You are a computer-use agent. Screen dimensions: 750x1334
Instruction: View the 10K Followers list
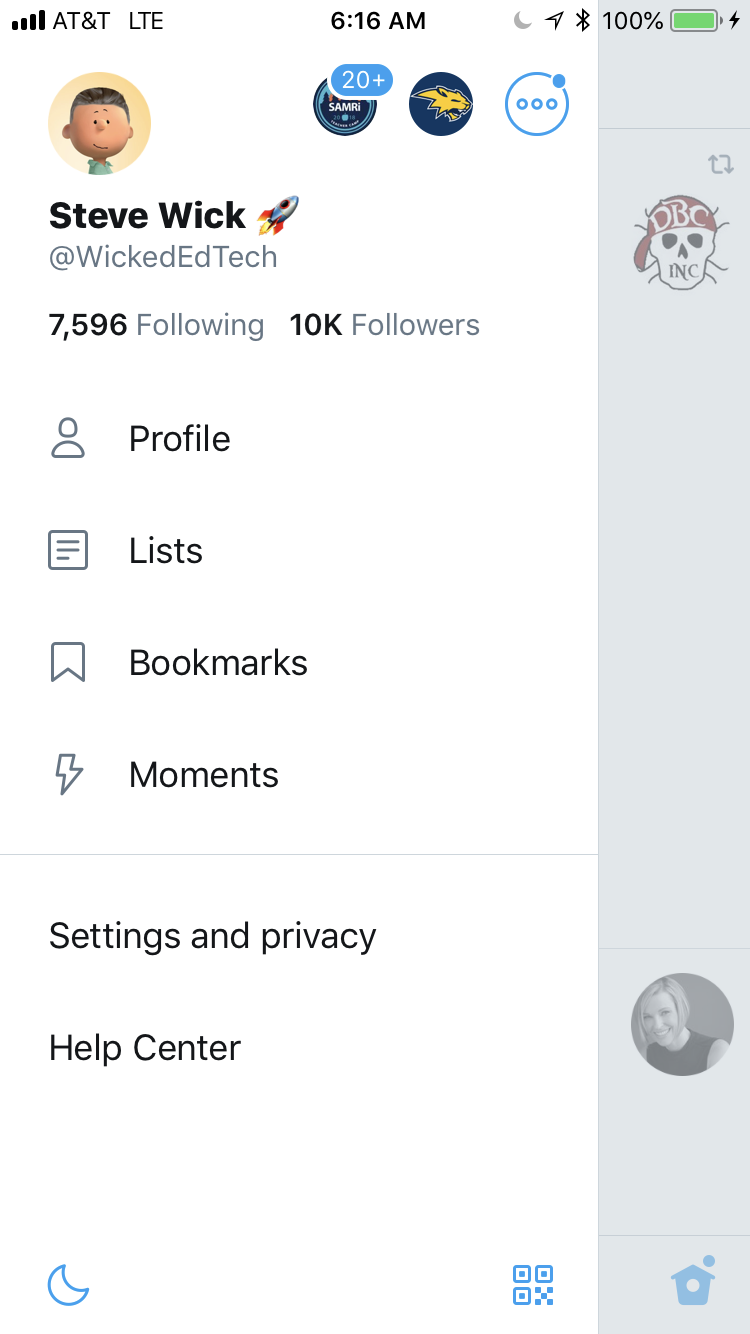pos(384,325)
